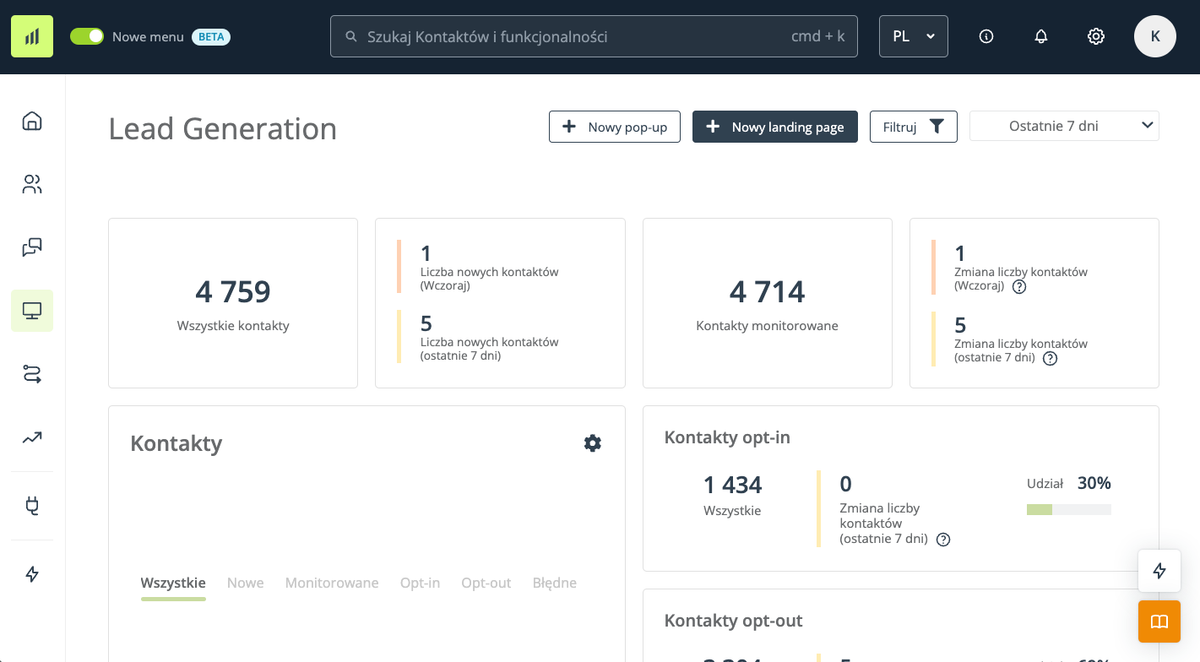
Task: Click Liczba nowych kontaktów (ostatnie 7 dni) text
Action: pyautogui.click(x=489, y=348)
